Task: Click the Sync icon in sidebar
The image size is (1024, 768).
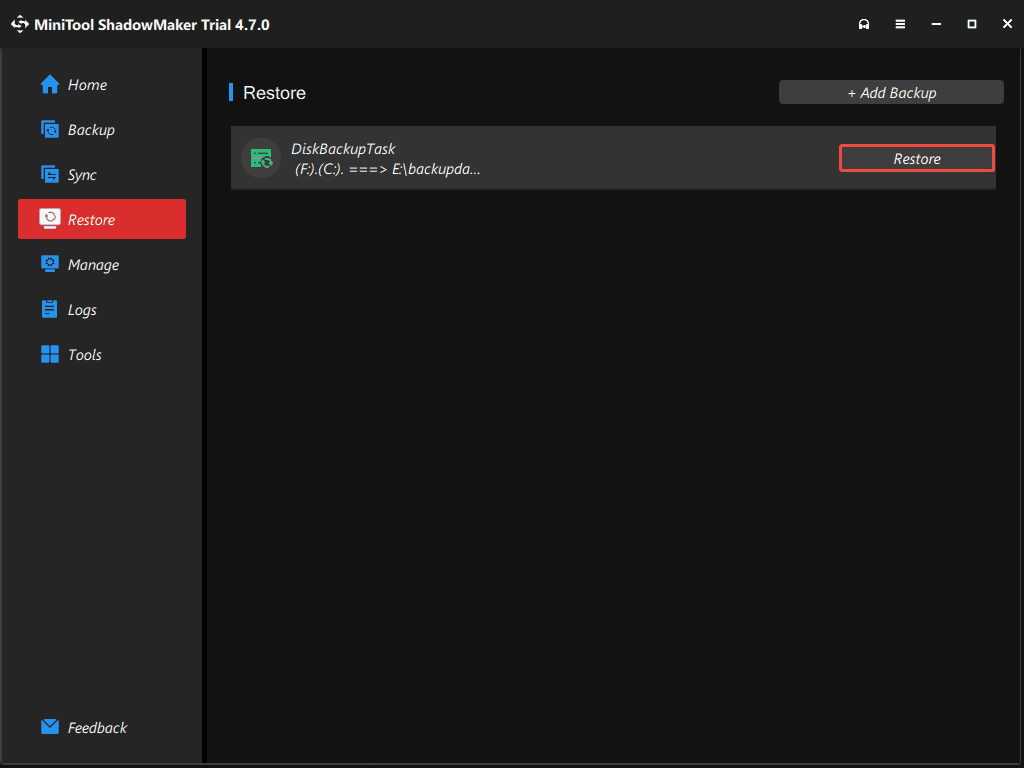Action: tap(50, 174)
